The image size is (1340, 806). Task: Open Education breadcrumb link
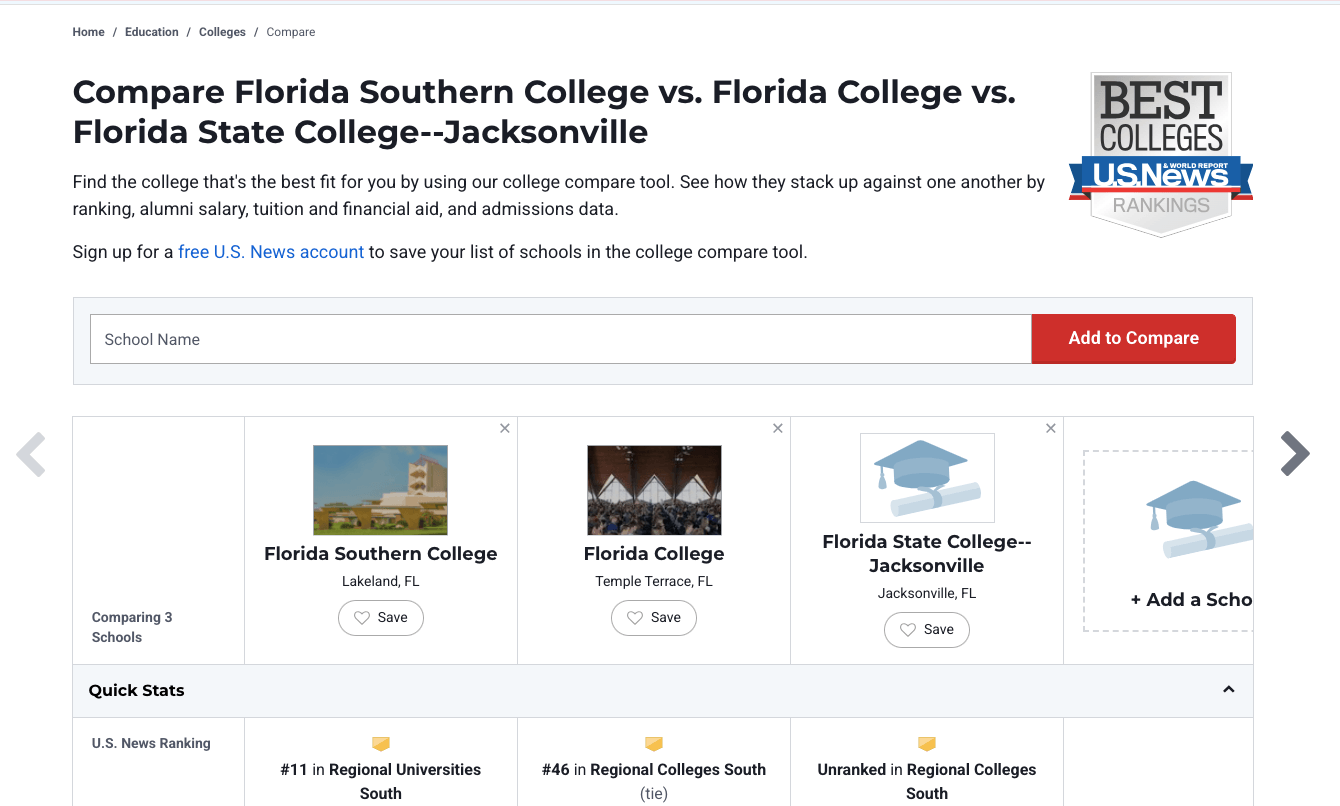(x=152, y=32)
